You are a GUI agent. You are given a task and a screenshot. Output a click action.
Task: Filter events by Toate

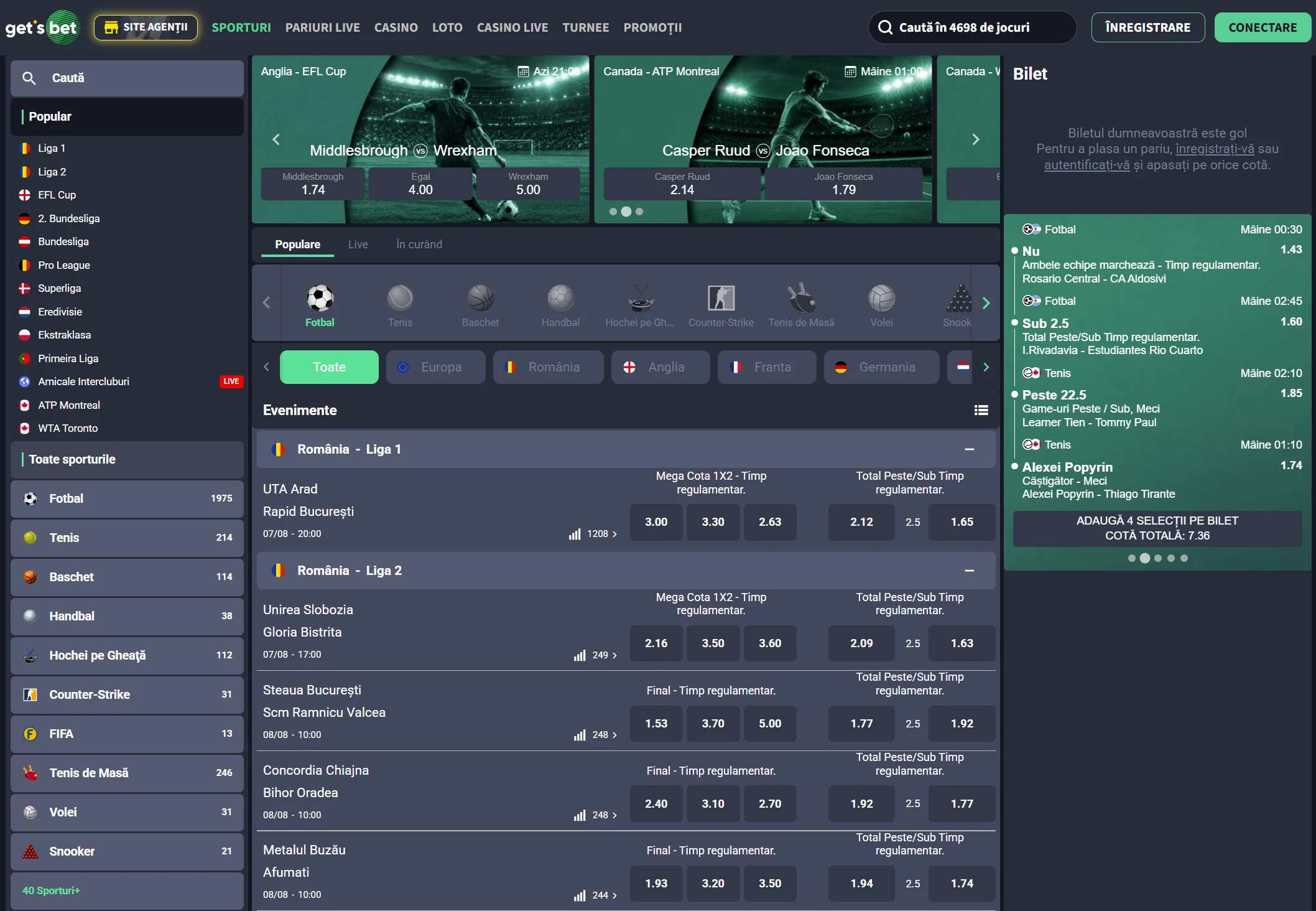click(329, 367)
